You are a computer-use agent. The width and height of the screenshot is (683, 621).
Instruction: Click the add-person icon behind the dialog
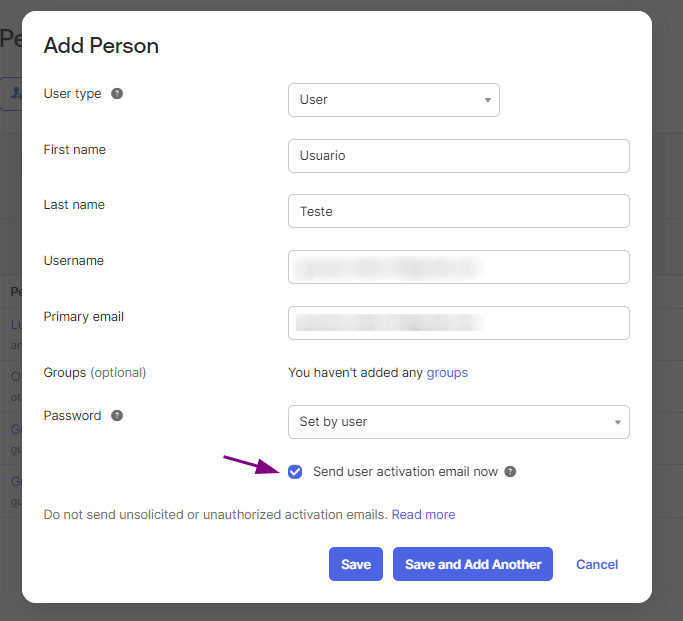coord(12,92)
